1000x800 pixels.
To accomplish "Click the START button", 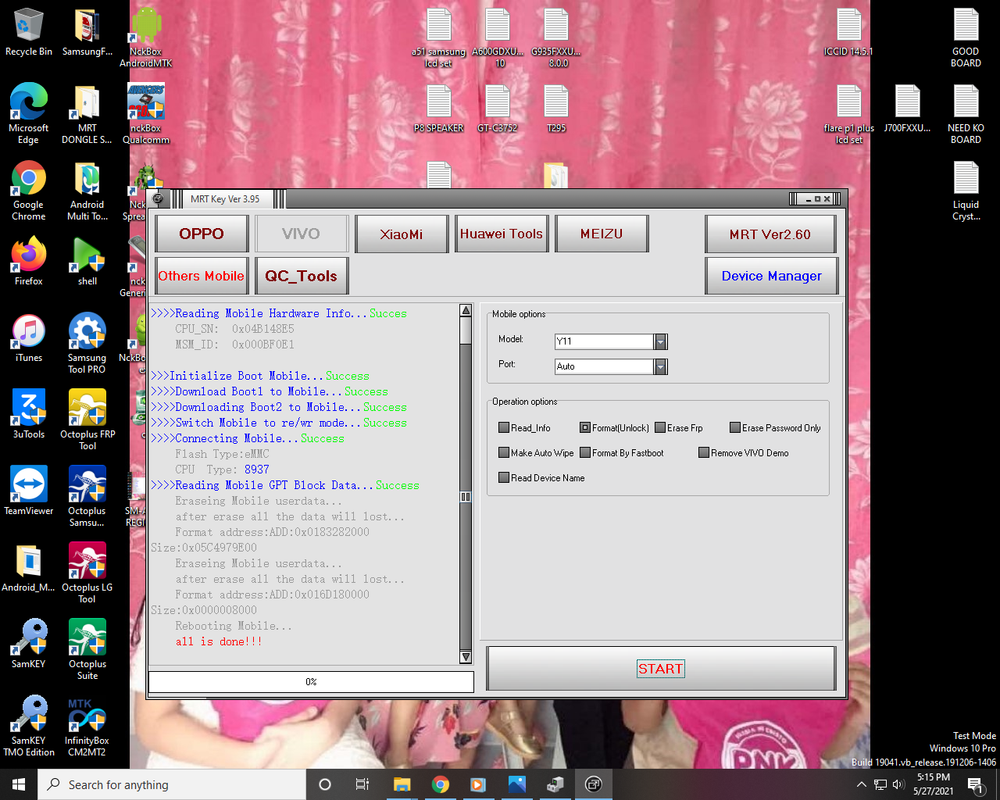I will click(x=661, y=668).
